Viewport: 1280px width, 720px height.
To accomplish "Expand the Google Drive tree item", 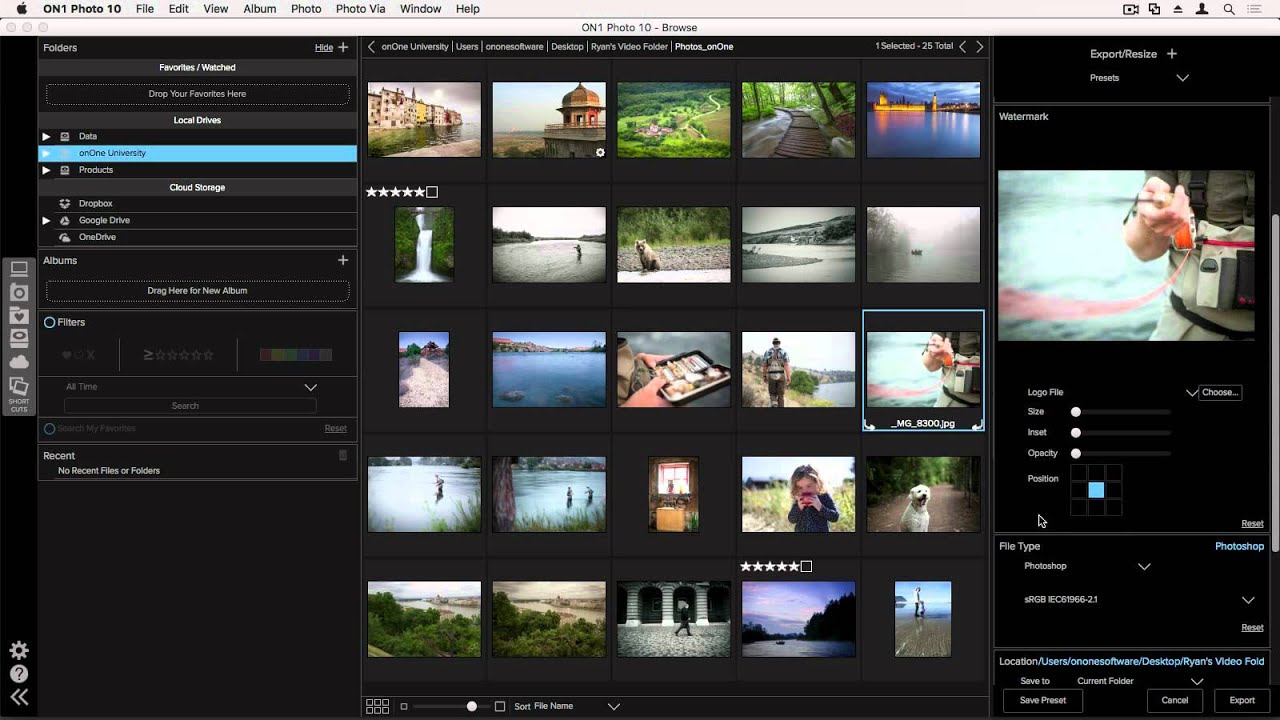I will (46, 220).
